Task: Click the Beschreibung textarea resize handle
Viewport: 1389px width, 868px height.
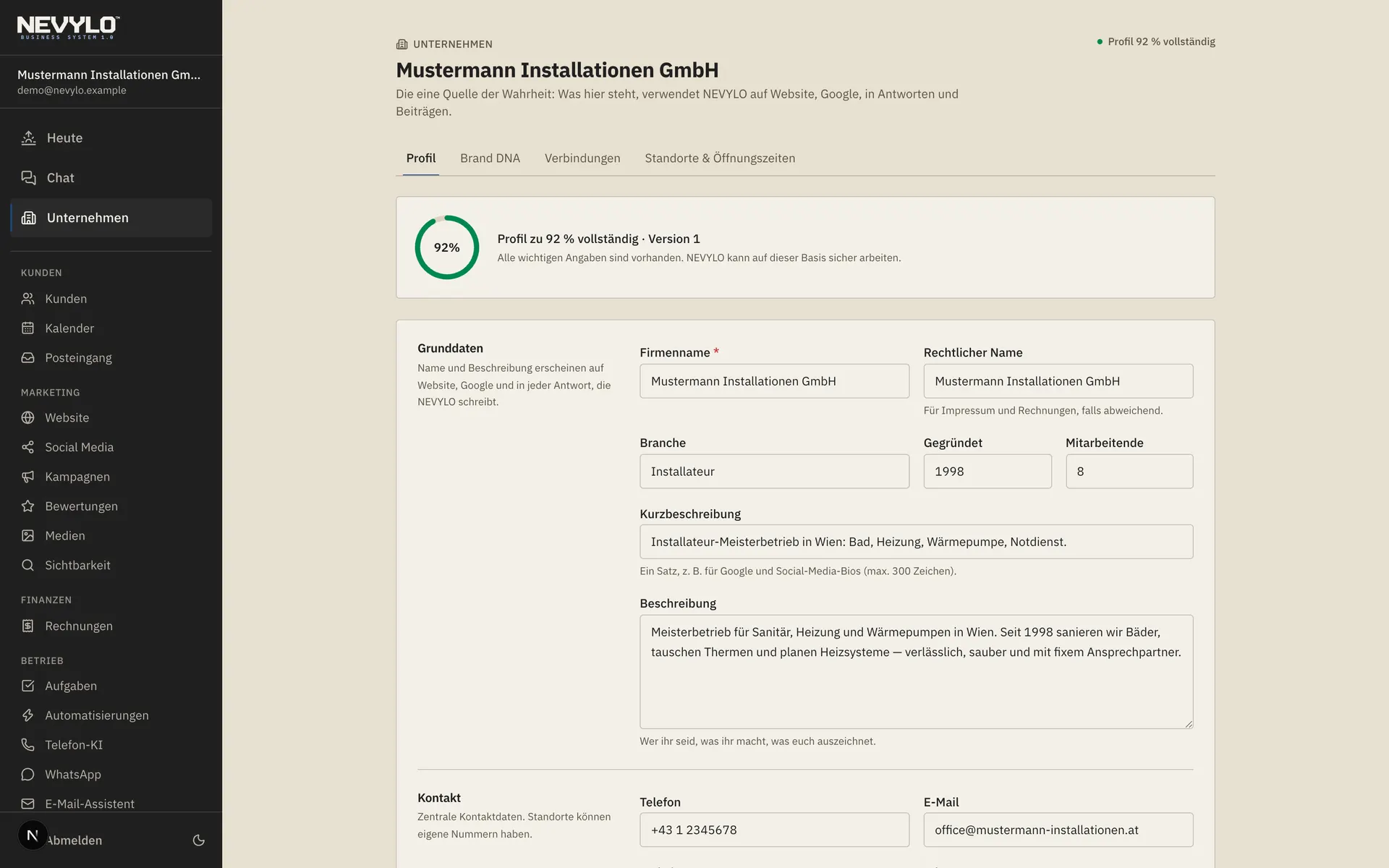Action: tap(1188, 723)
